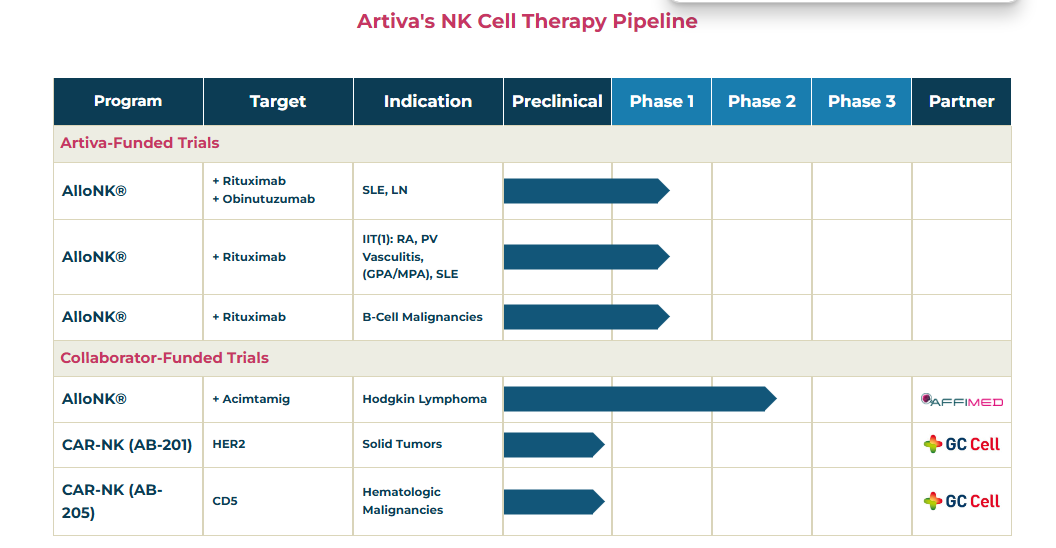Click the B-Cell Malignancies indication text

tap(422, 317)
